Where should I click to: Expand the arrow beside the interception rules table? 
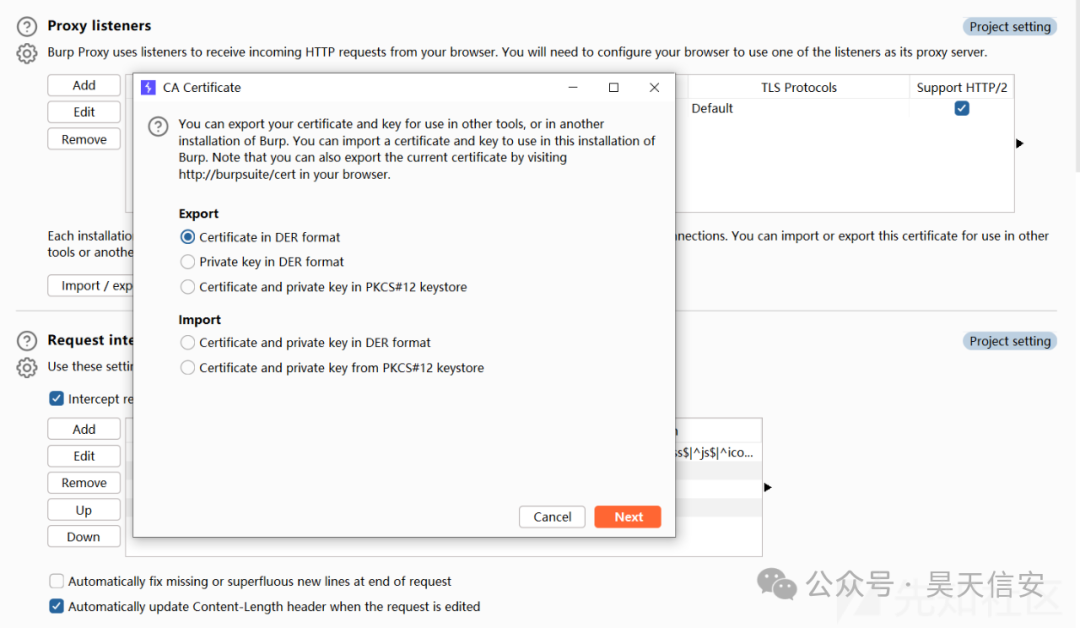pyautogui.click(x=768, y=488)
